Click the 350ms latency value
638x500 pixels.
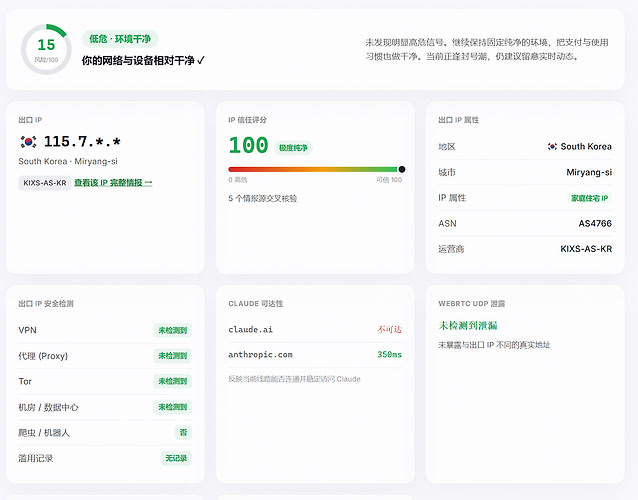tap(389, 355)
